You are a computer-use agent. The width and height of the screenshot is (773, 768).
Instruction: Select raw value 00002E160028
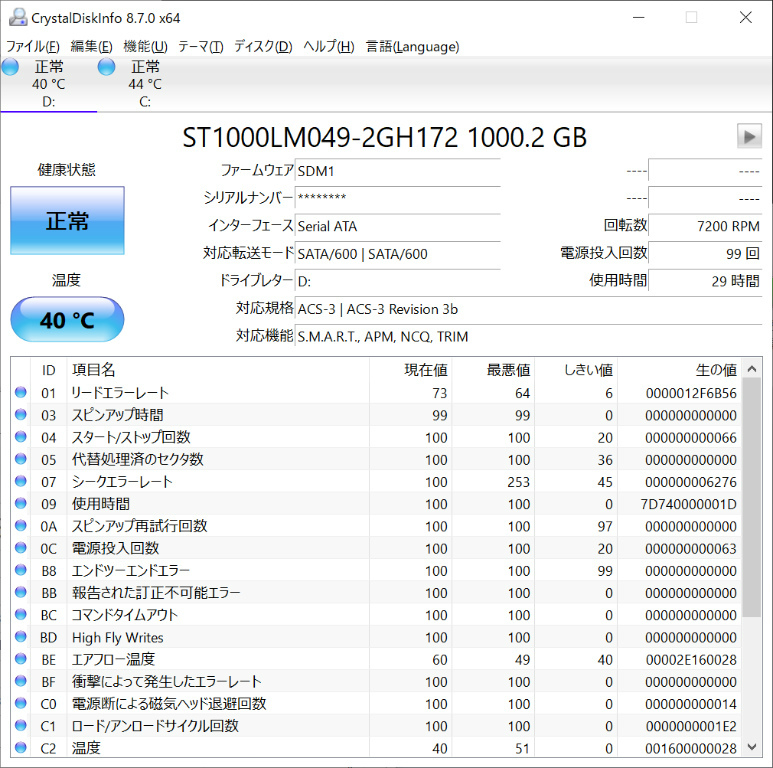point(691,660)
